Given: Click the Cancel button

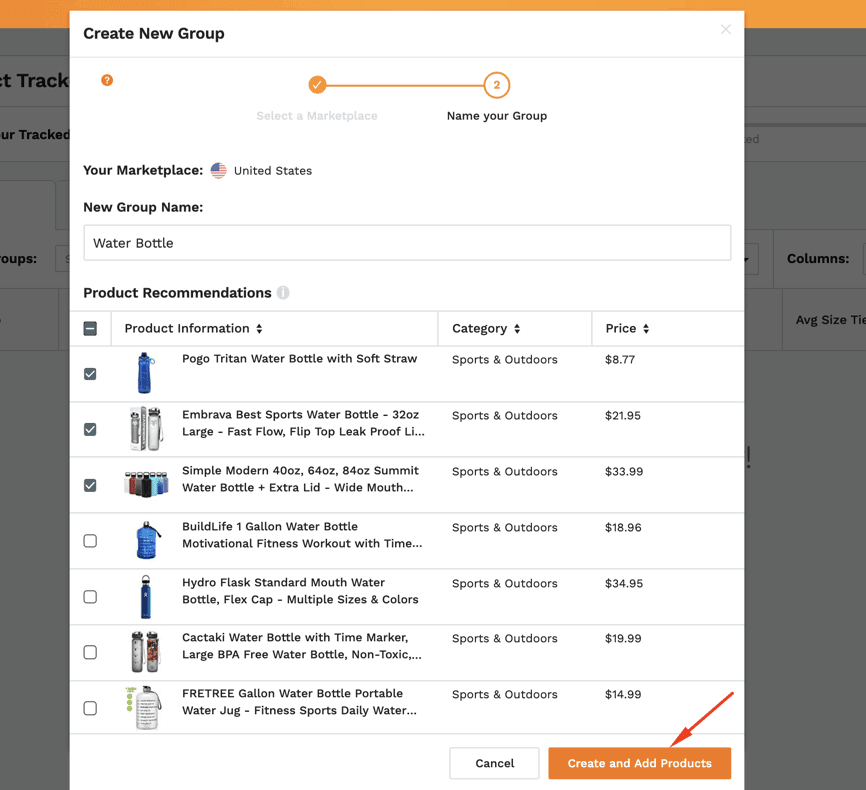Looking at the screenshot, I should point(494,763).
